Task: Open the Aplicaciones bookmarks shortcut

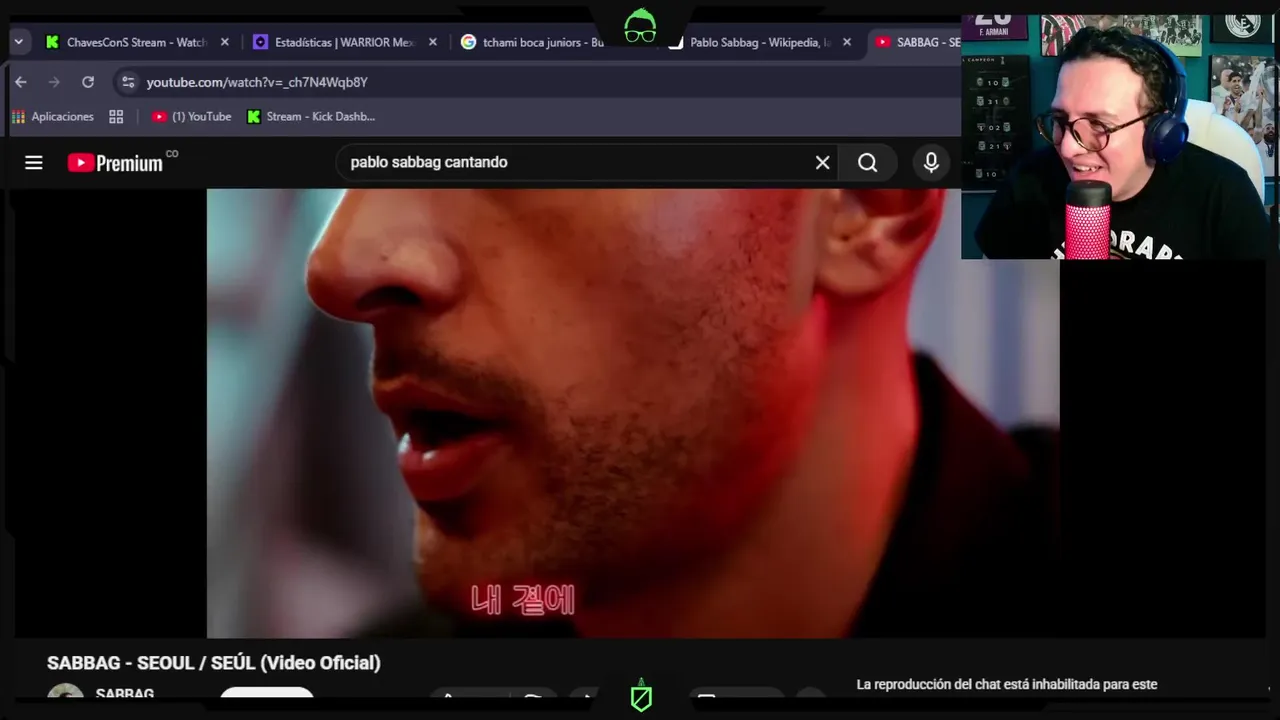Action: click(x=52, y=117)
